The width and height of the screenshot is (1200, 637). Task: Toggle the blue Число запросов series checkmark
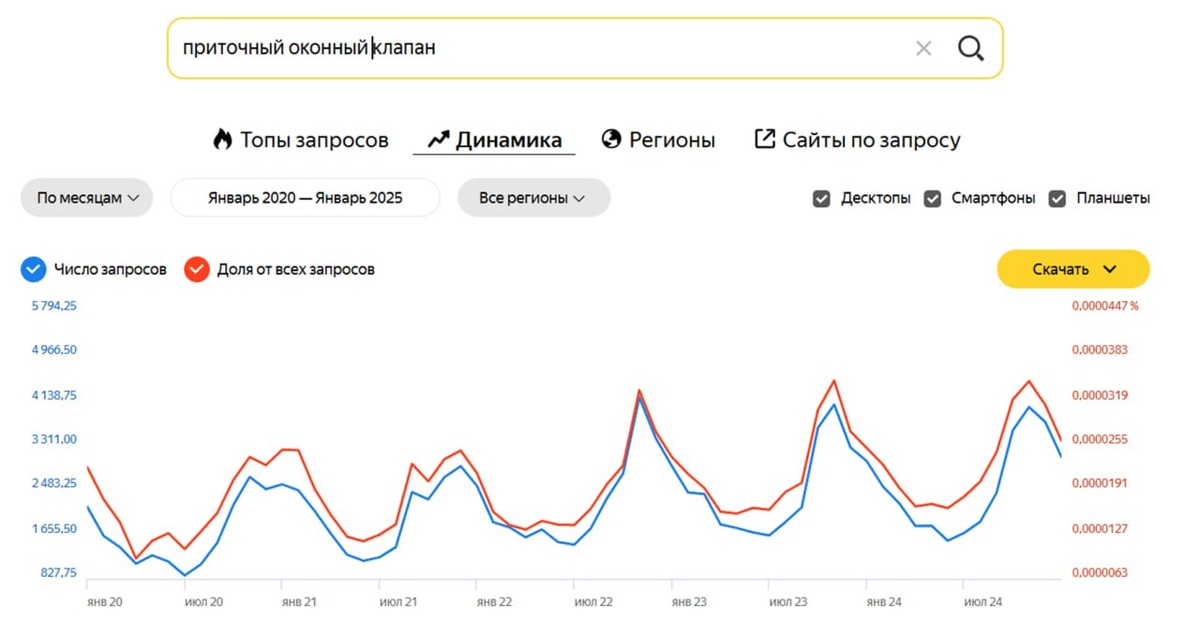[34, 269]
